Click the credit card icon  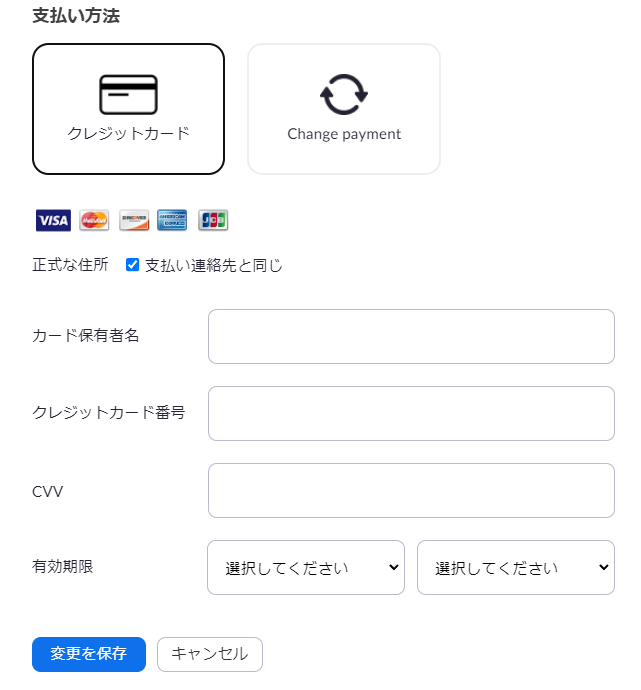point(128,94)
